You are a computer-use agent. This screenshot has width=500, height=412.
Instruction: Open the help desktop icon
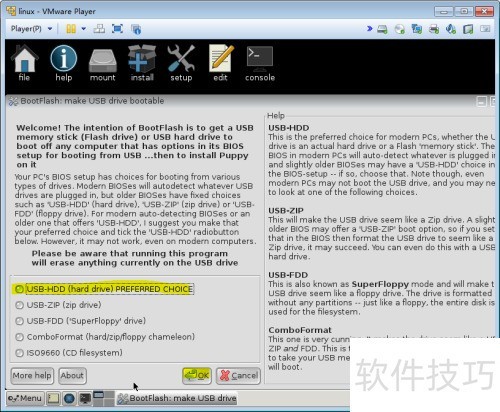pyautogui.click(x=64, y=63)
